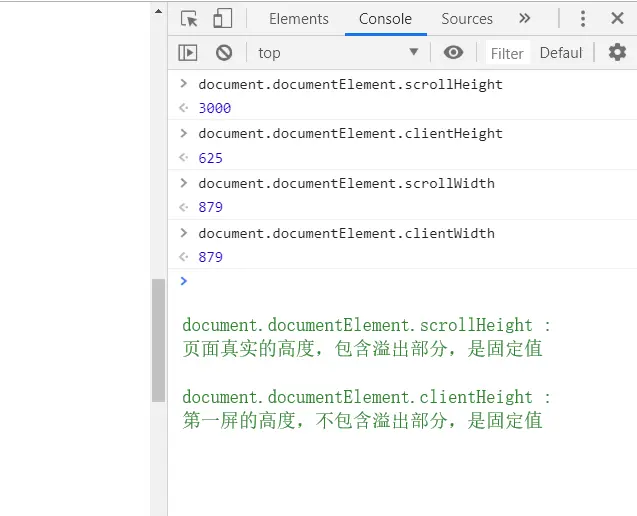Switch to the Console tab

(x=385, y=19)
